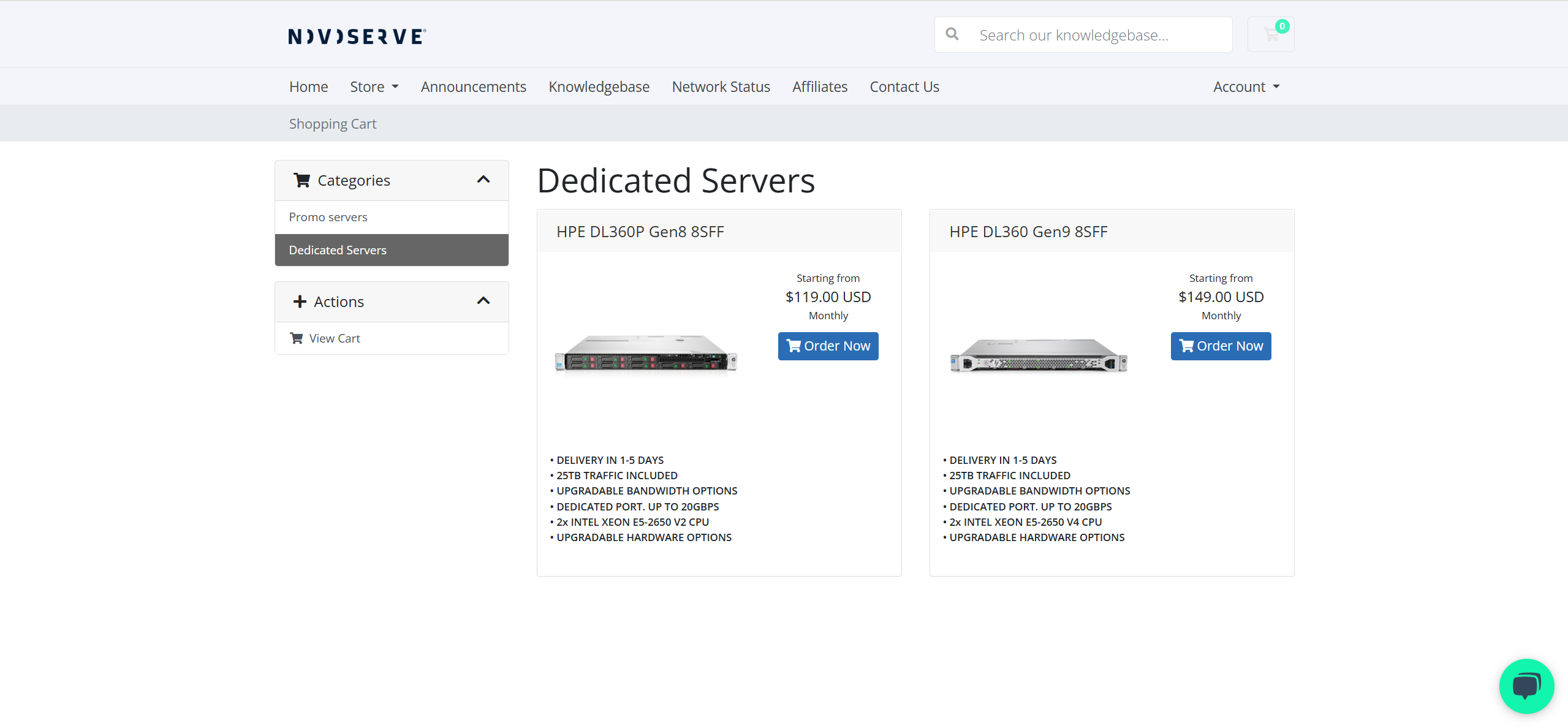Click the Shopping Cart breadcrumb
The height and width of the screenshot is (728, 1568).
(333, 124)
